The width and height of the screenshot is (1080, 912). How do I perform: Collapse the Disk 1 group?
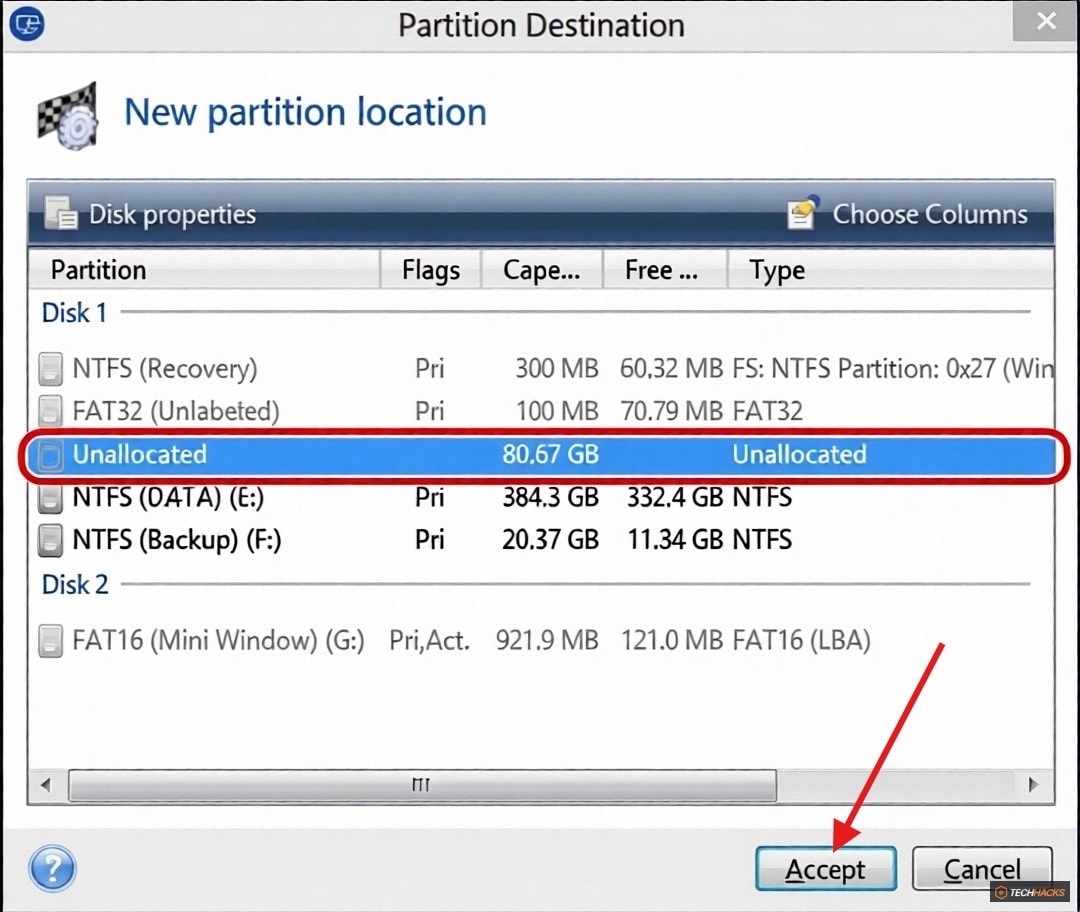73,312
